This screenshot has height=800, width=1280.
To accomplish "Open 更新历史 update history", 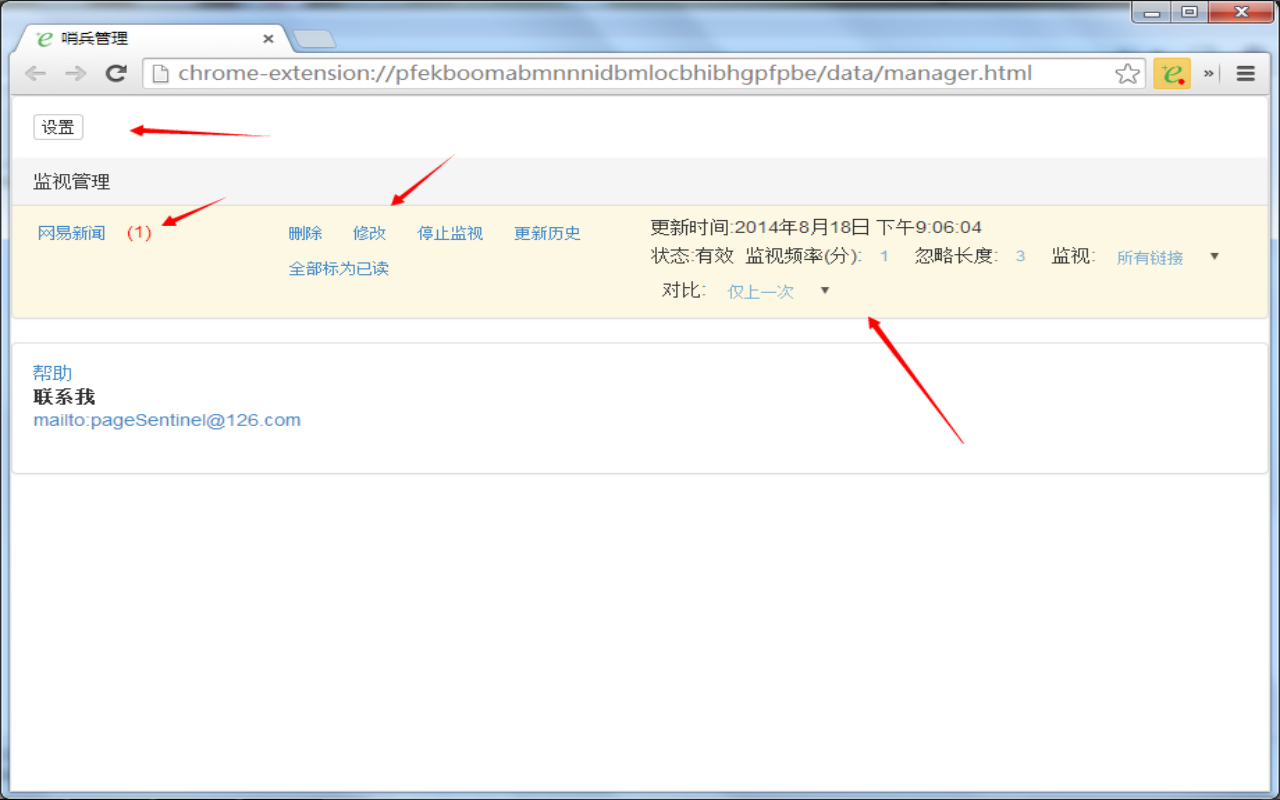I will tap(547, 233).
